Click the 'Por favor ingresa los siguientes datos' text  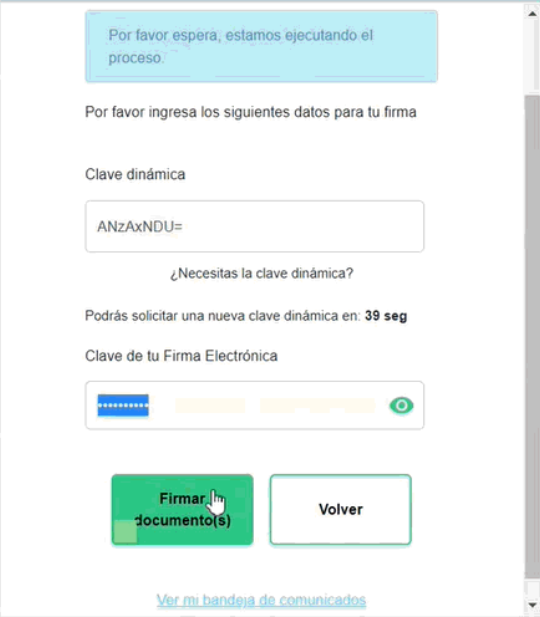coord(251,112)
